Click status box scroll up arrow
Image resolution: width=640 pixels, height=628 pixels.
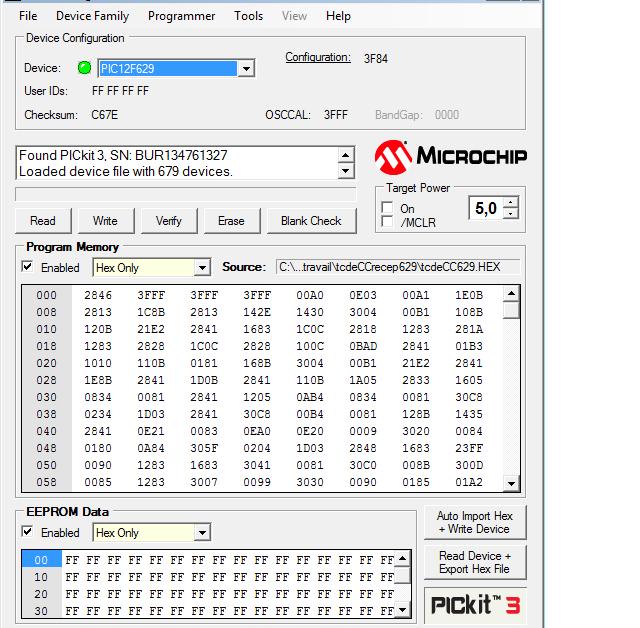tap(345, 155)
